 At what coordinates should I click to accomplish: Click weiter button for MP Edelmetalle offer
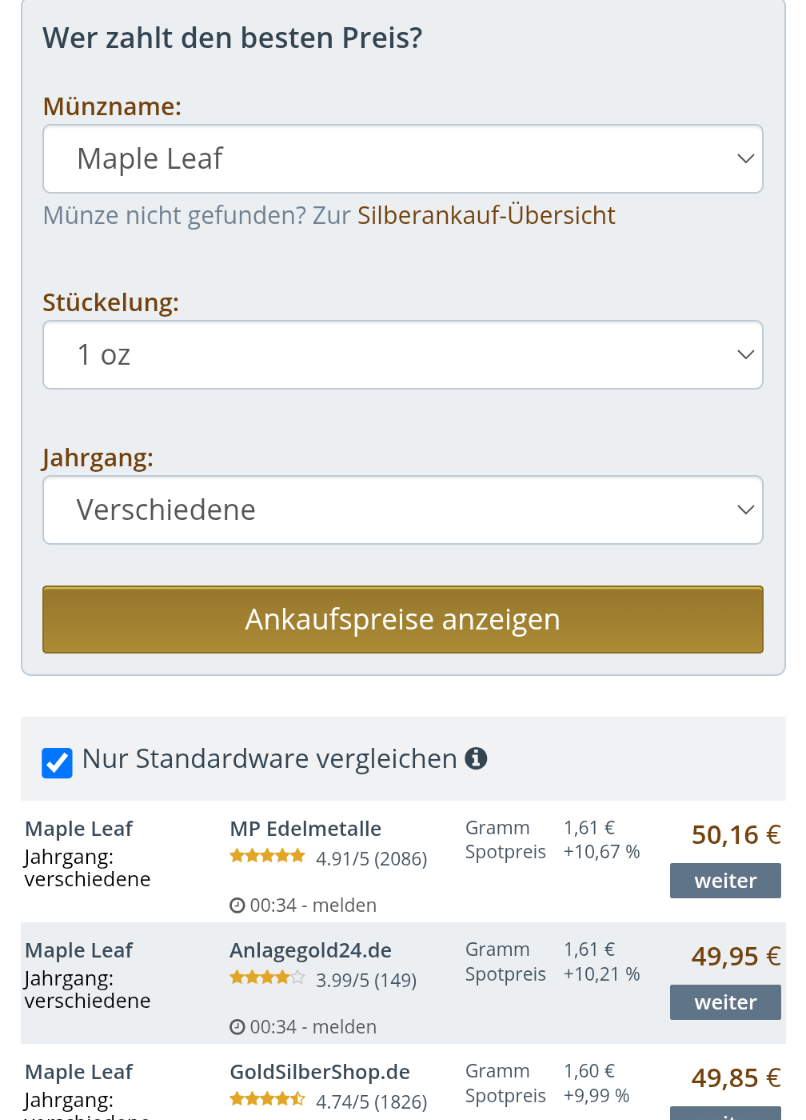tap(725, 881)
